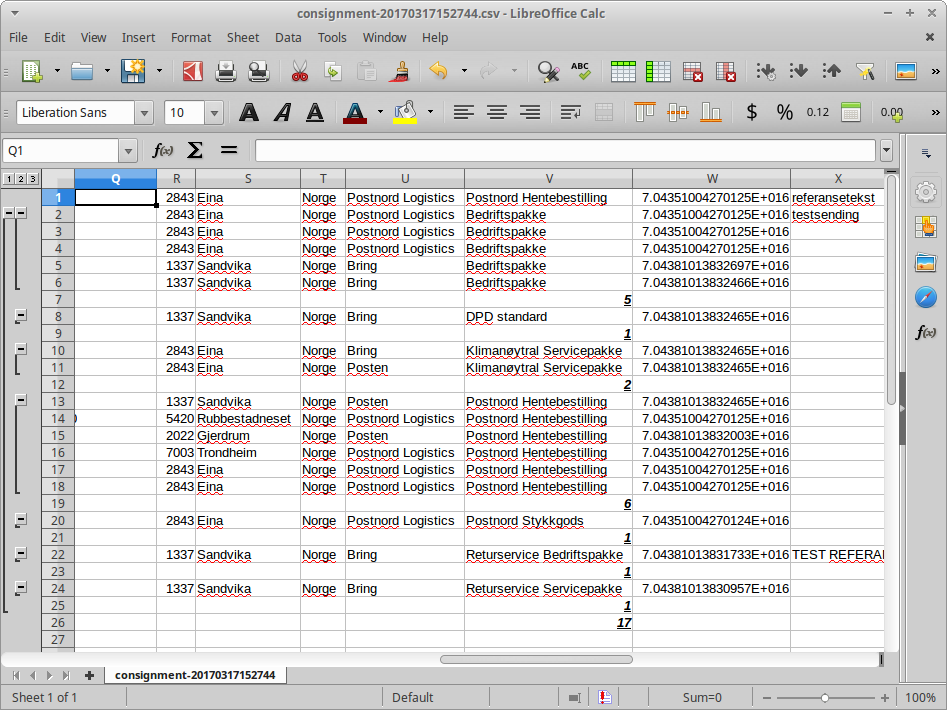Image resolution: width=947 pixels, height=710 pixels.
Task: Open the Sheet menu
Action: click(x=243, y=37)
